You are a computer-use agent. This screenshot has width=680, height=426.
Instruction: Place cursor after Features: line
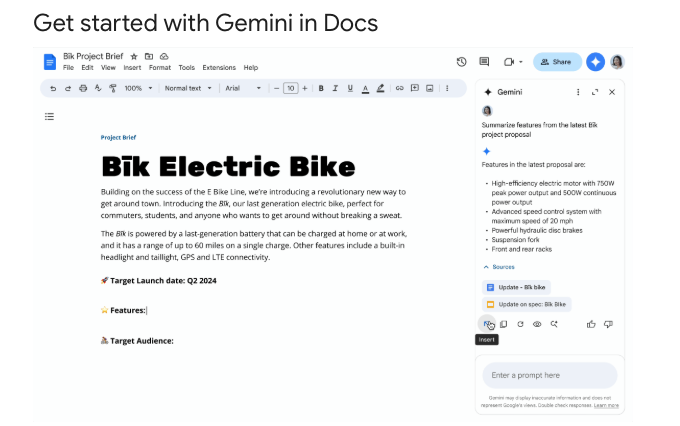(x=147, y=311)
